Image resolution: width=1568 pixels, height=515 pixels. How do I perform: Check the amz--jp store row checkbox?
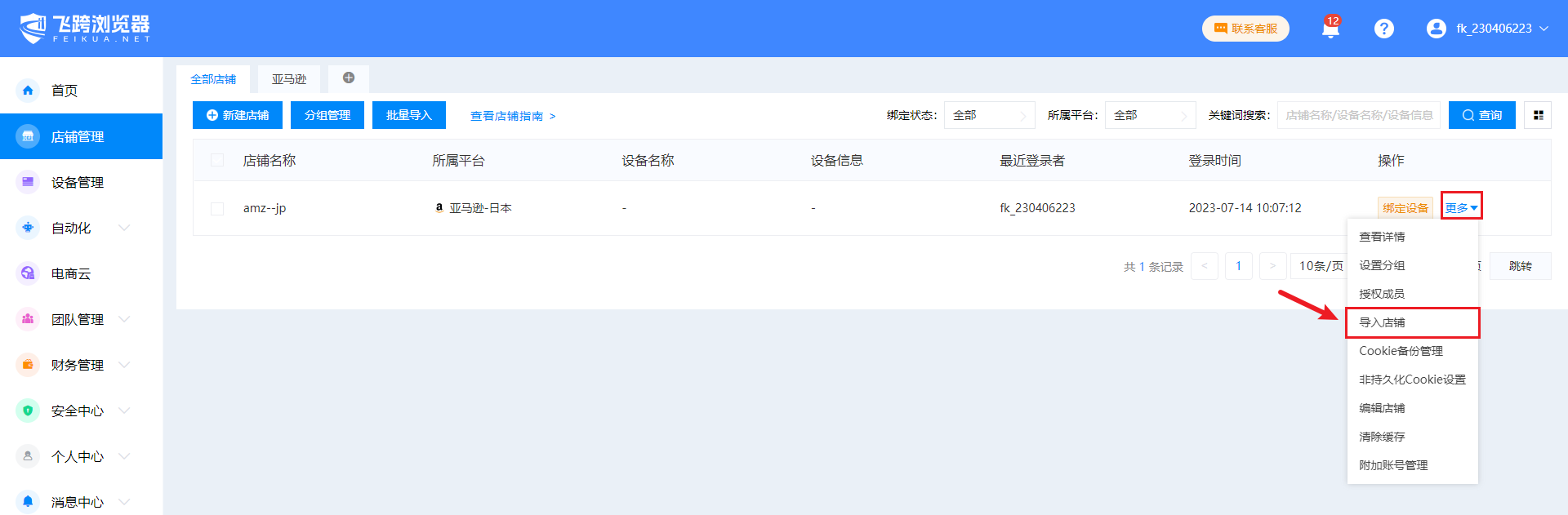[217, 208]
